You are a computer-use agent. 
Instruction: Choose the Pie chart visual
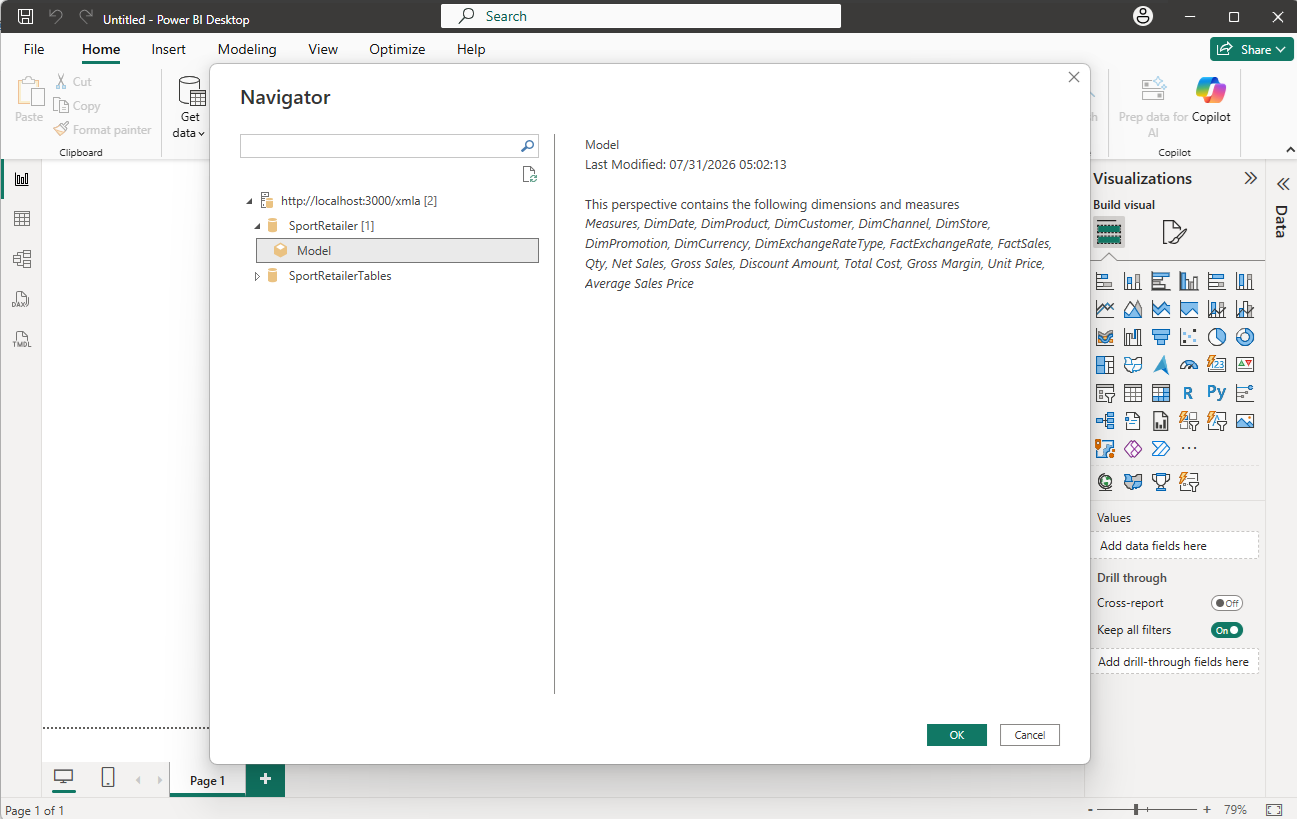click(1217, 337)
